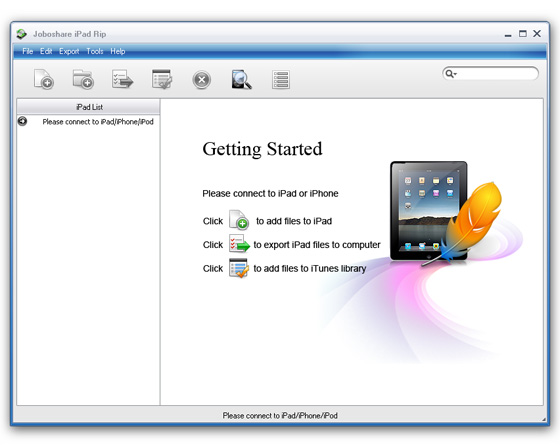
Task: Click the Export to iTunes toolbar icon
Action: (162, 79)
